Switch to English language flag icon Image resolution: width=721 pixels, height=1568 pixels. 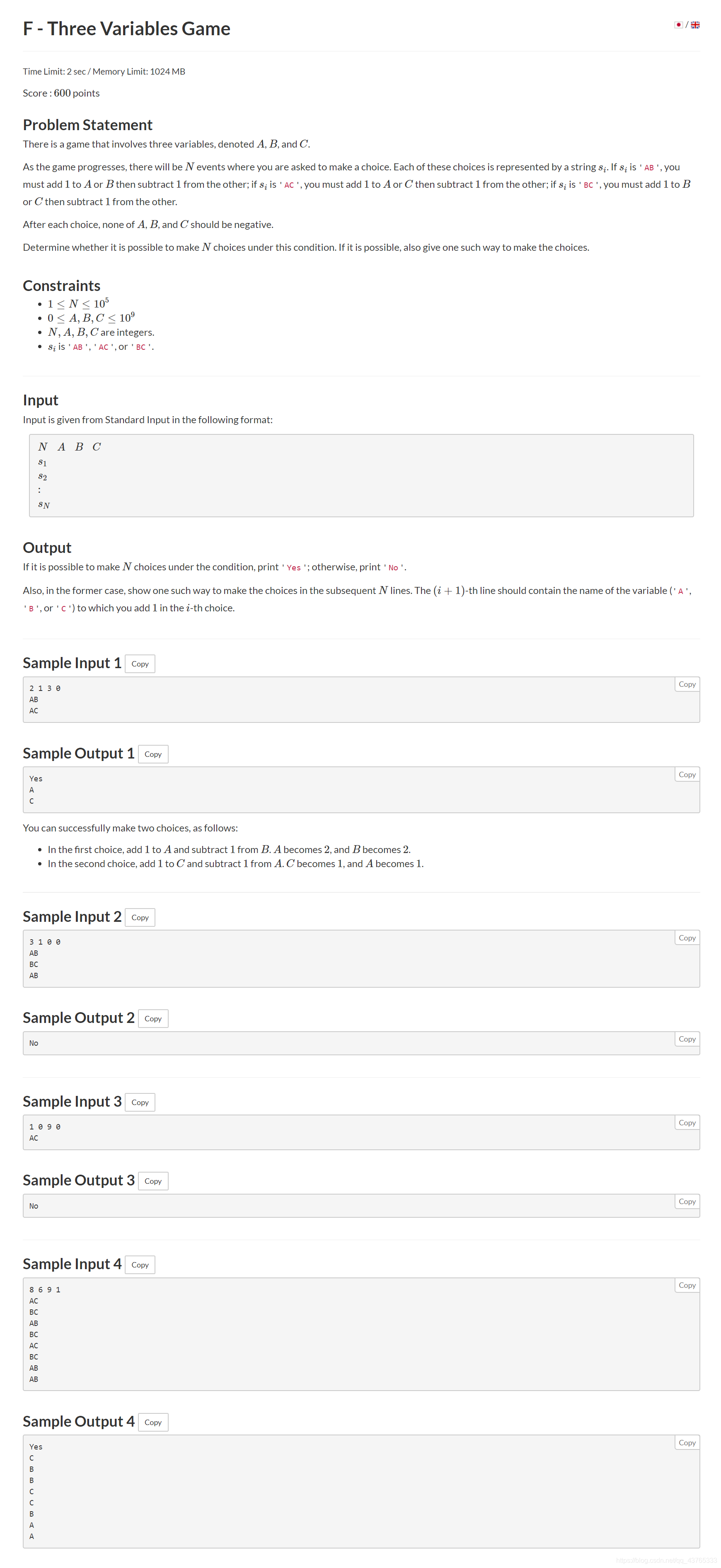pos(695,25)
